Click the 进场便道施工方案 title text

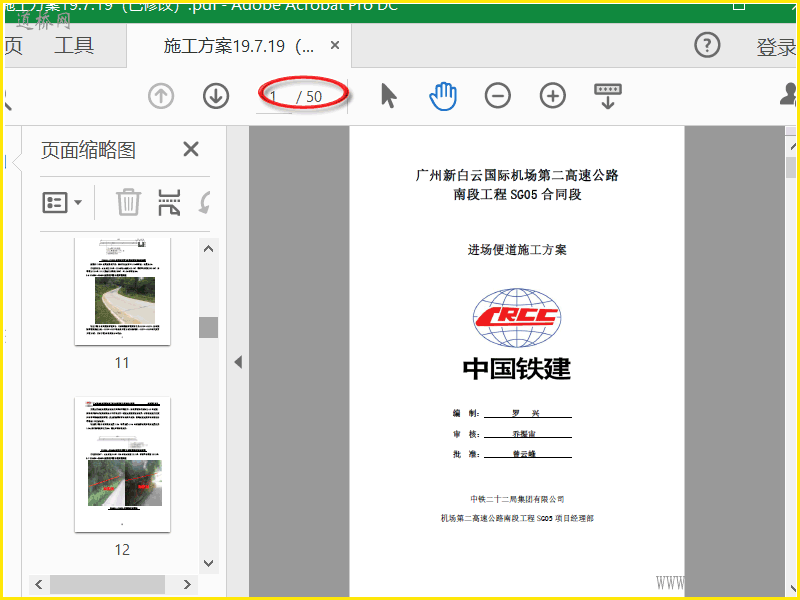coord(517,249)
